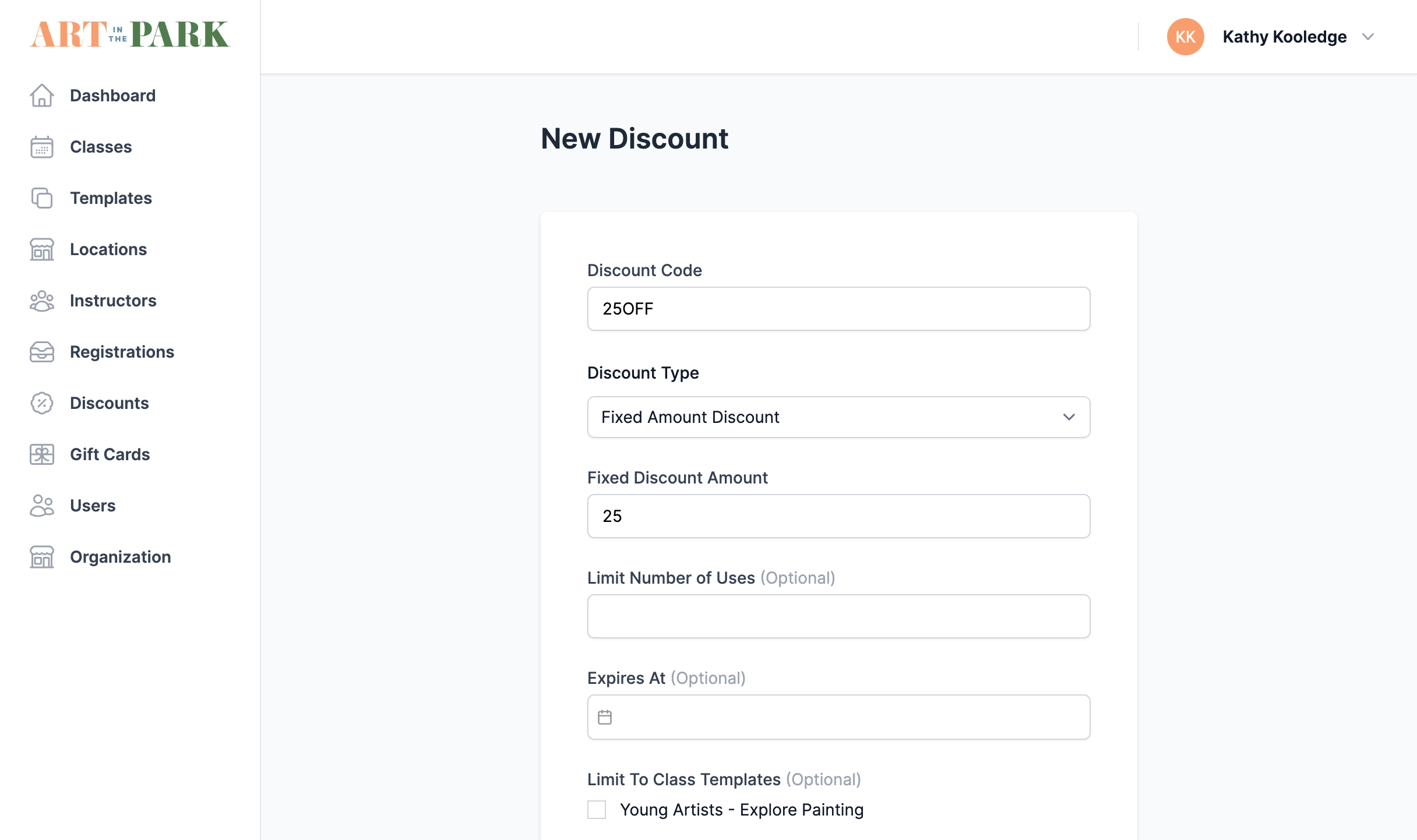The width and height of the screenshot is (1417, 840).
Task: Click the Instructors people icon
Action: (41, 301)
